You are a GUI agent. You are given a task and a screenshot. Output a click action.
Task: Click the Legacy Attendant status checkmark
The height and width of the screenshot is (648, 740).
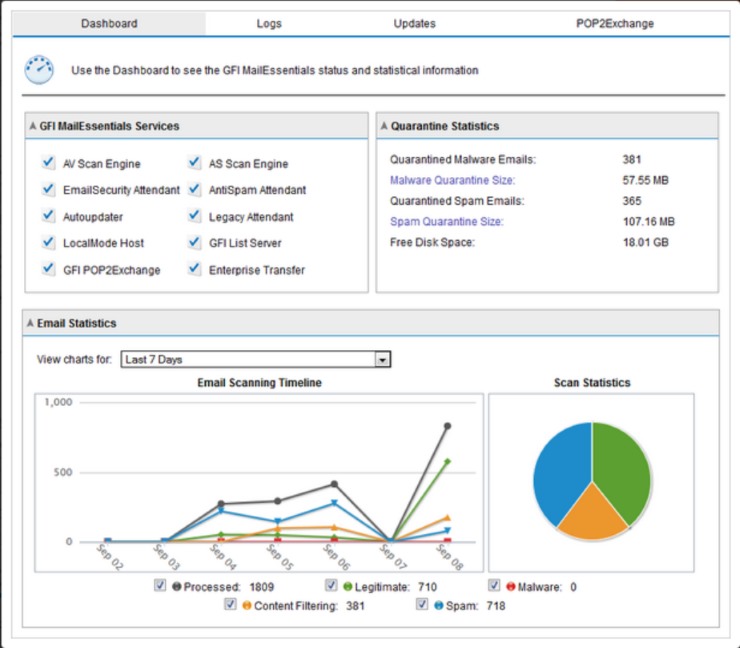click(x=194, y=216)
